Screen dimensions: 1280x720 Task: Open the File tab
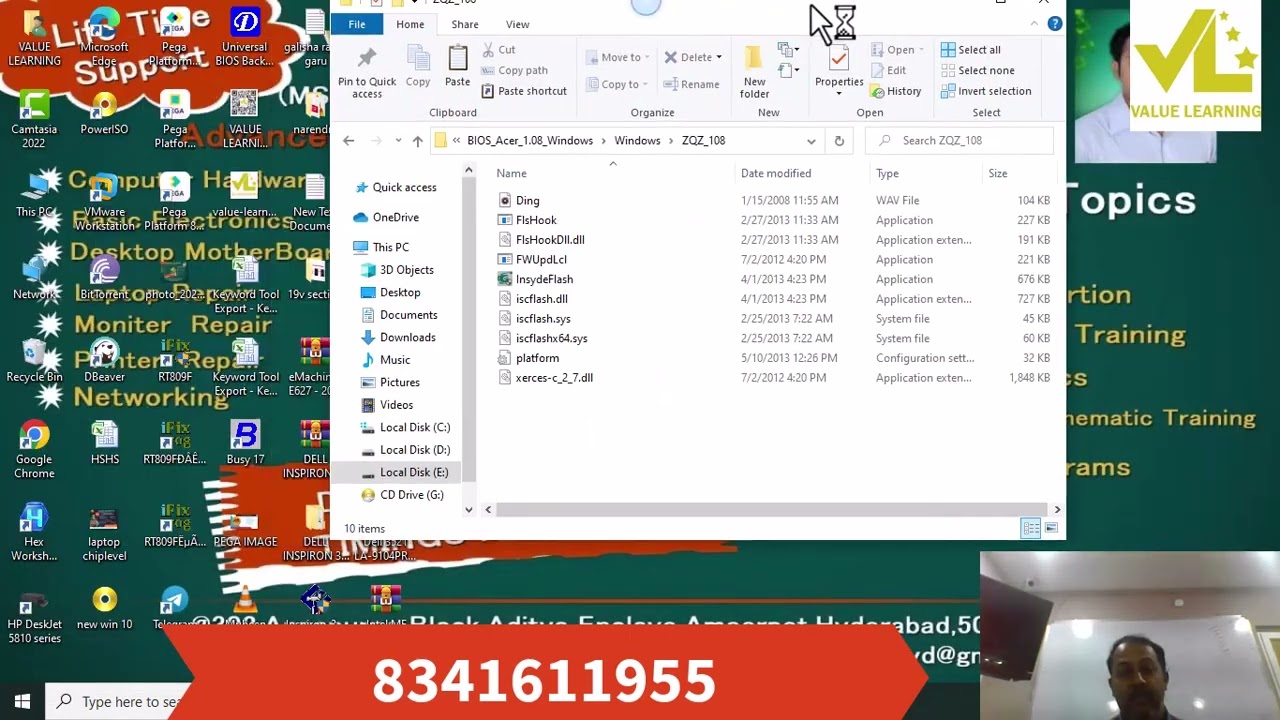pyautogui.click(x=357, y=24)
